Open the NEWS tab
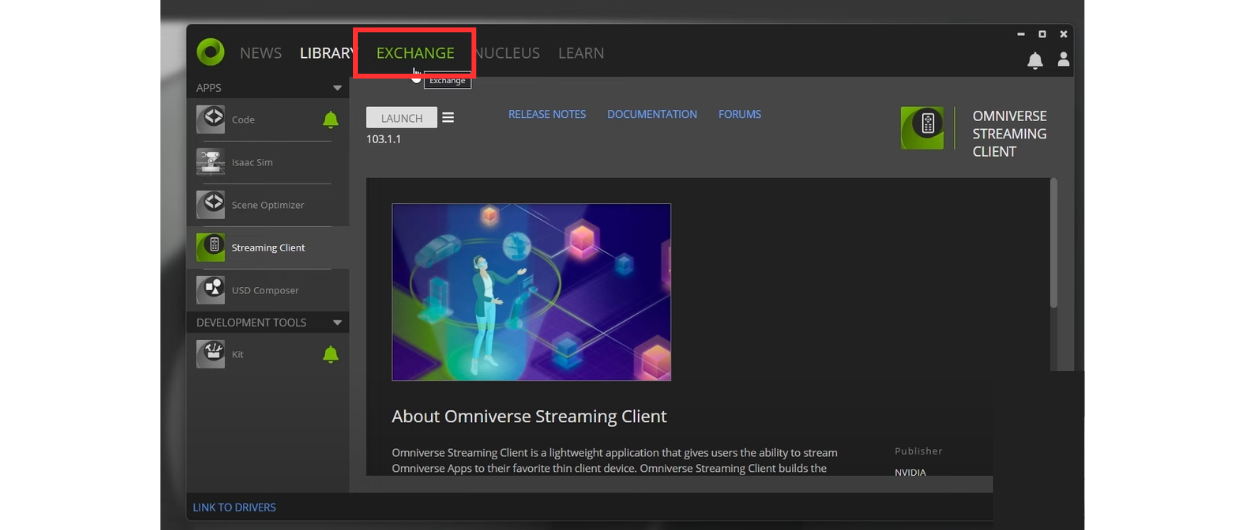Screen dimensions: 1245x530 click(x=261, y=53)
